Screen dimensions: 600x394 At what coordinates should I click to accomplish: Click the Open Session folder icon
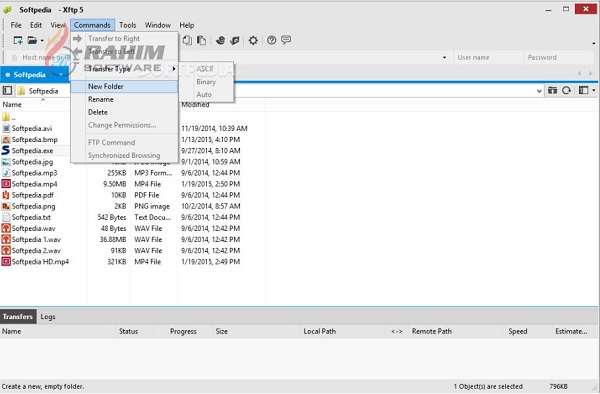(x=32, y=40)
